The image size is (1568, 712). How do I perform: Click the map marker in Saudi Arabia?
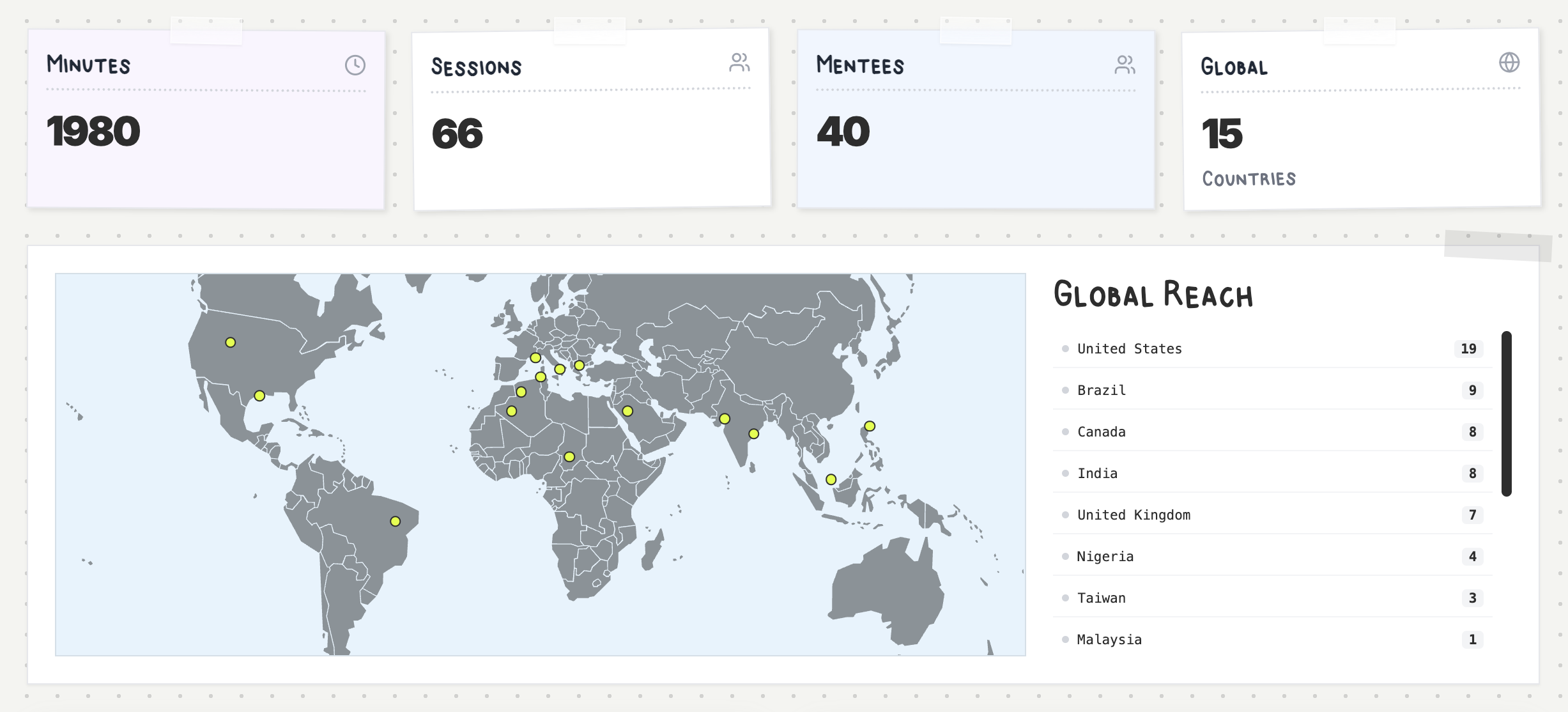[627, 411]
